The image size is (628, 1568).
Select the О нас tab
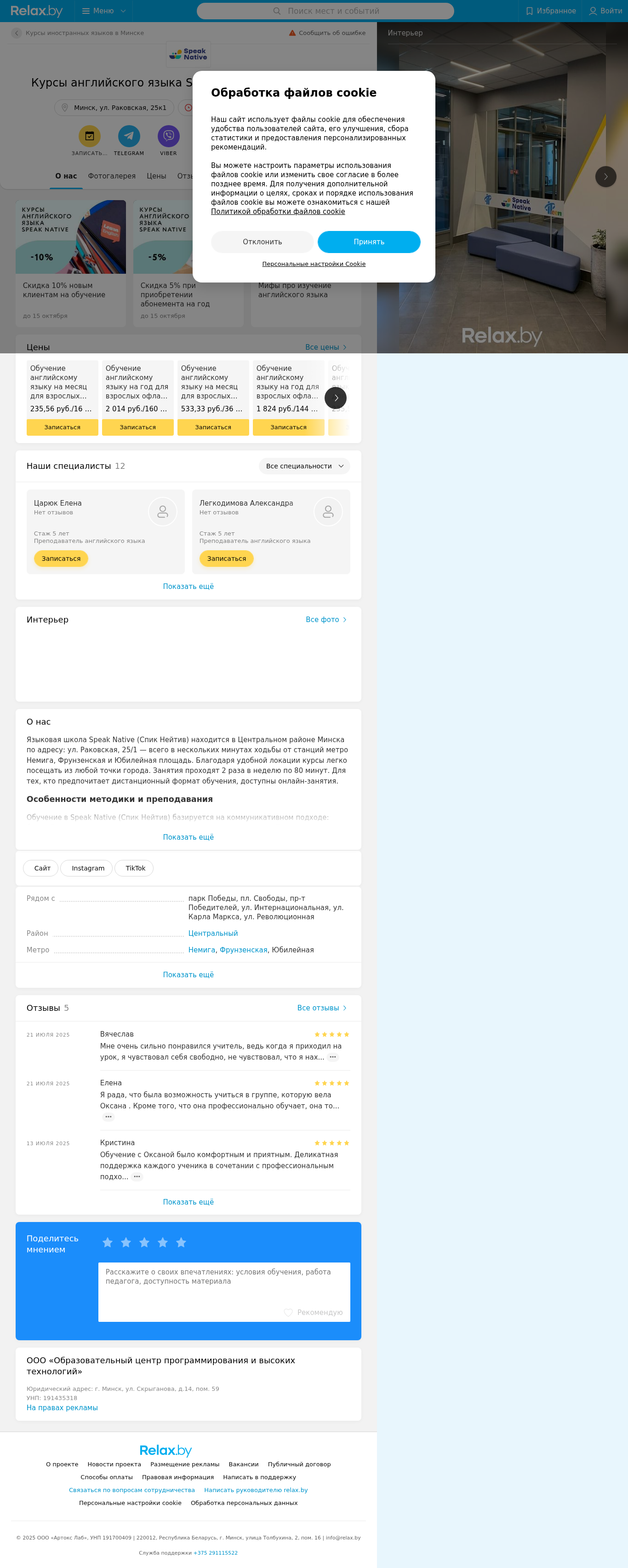[x=66, y=176]
